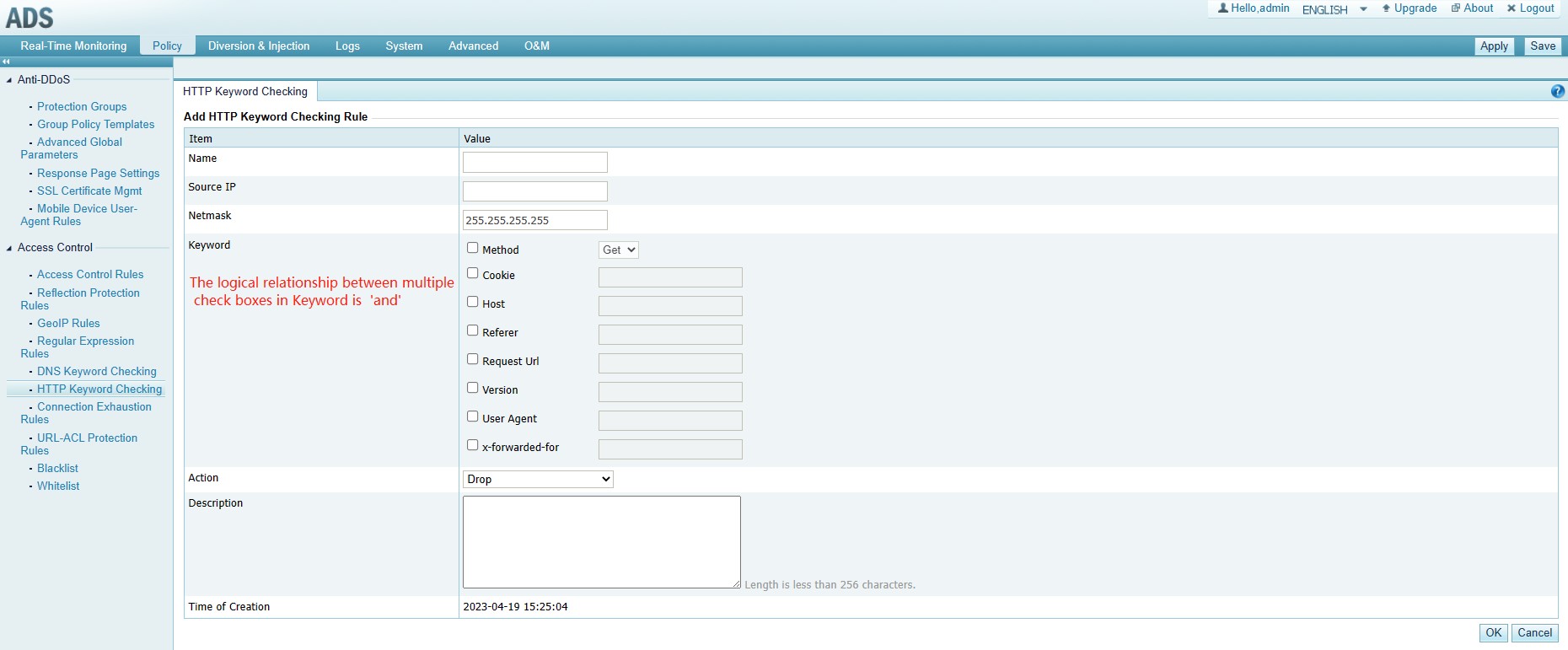
Task: Check the User Agent keyword option
Action: (473, 416)
